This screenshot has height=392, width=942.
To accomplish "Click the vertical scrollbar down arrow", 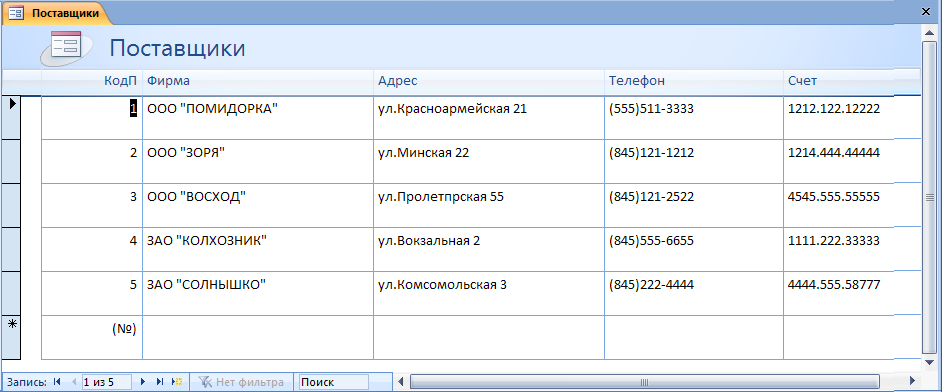I will 930,363.
